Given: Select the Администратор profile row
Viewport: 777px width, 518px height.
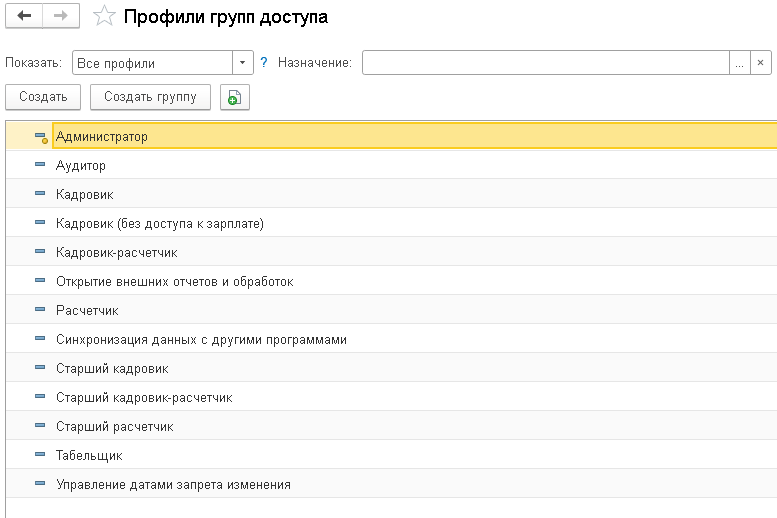Looking at the screenshot, I should [x=391, y=136].
